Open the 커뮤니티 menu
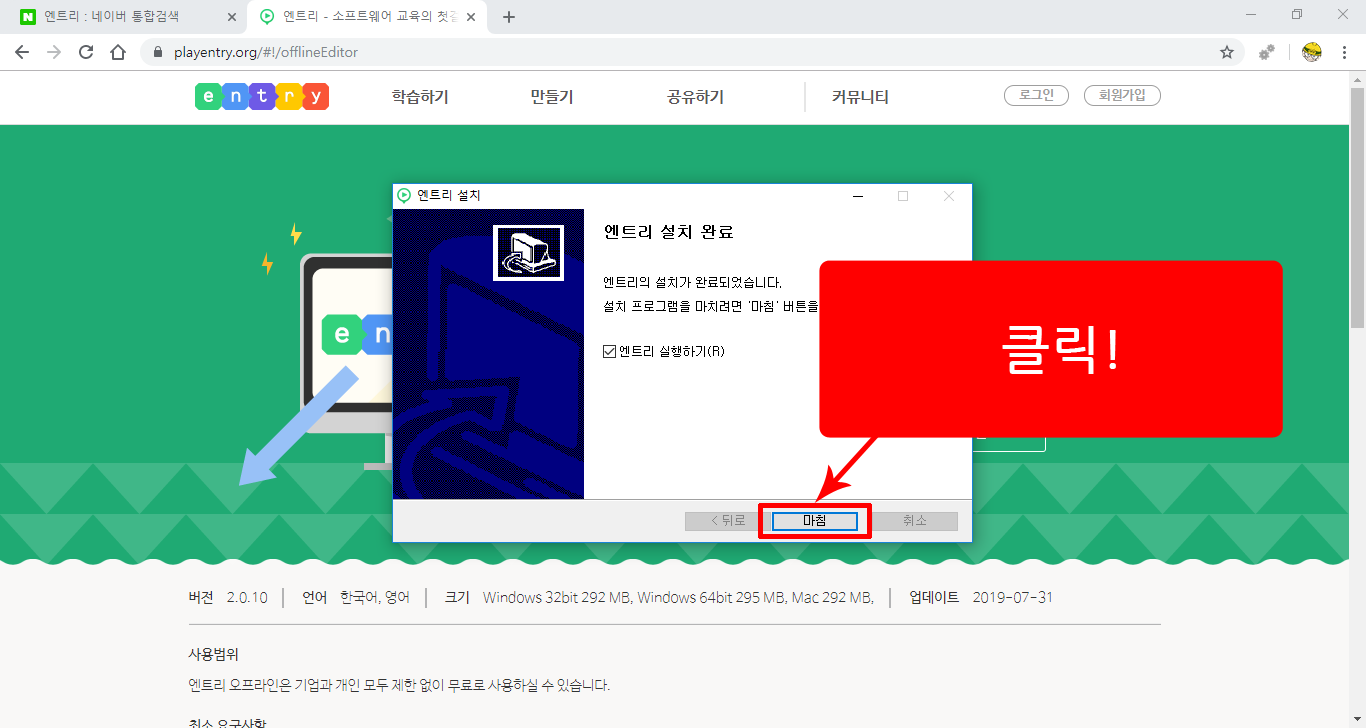The width and height of the screenshot is (1366, 728). point(860,97)
